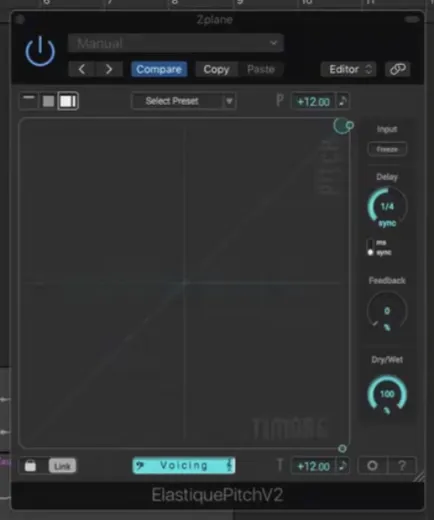The height and width of the screenshot is (520, 434).
Task: Click the treble clef icon in Voicing bar
Action: 229,465
